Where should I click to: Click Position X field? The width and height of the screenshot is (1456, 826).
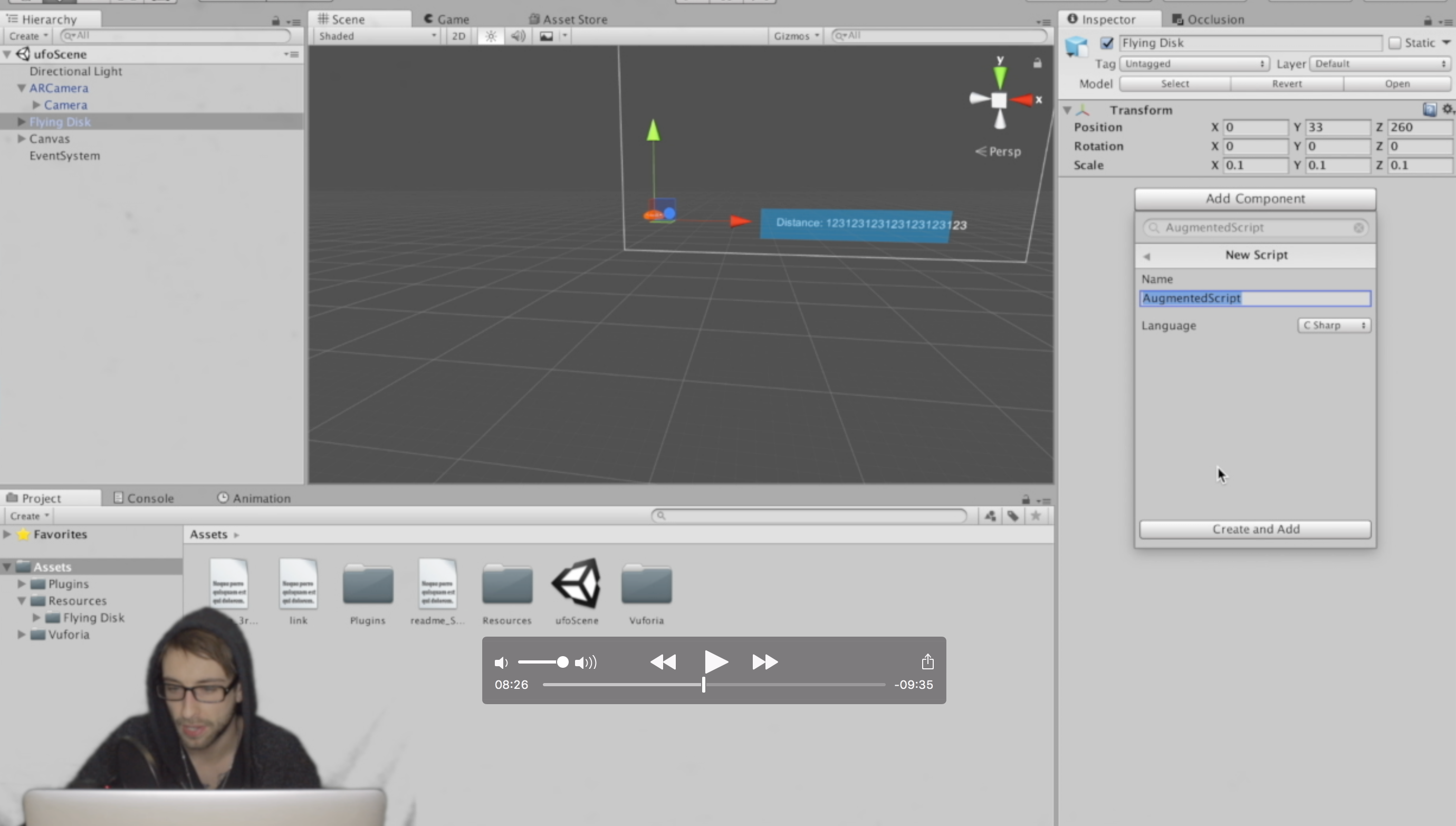tap(1254, 128)
